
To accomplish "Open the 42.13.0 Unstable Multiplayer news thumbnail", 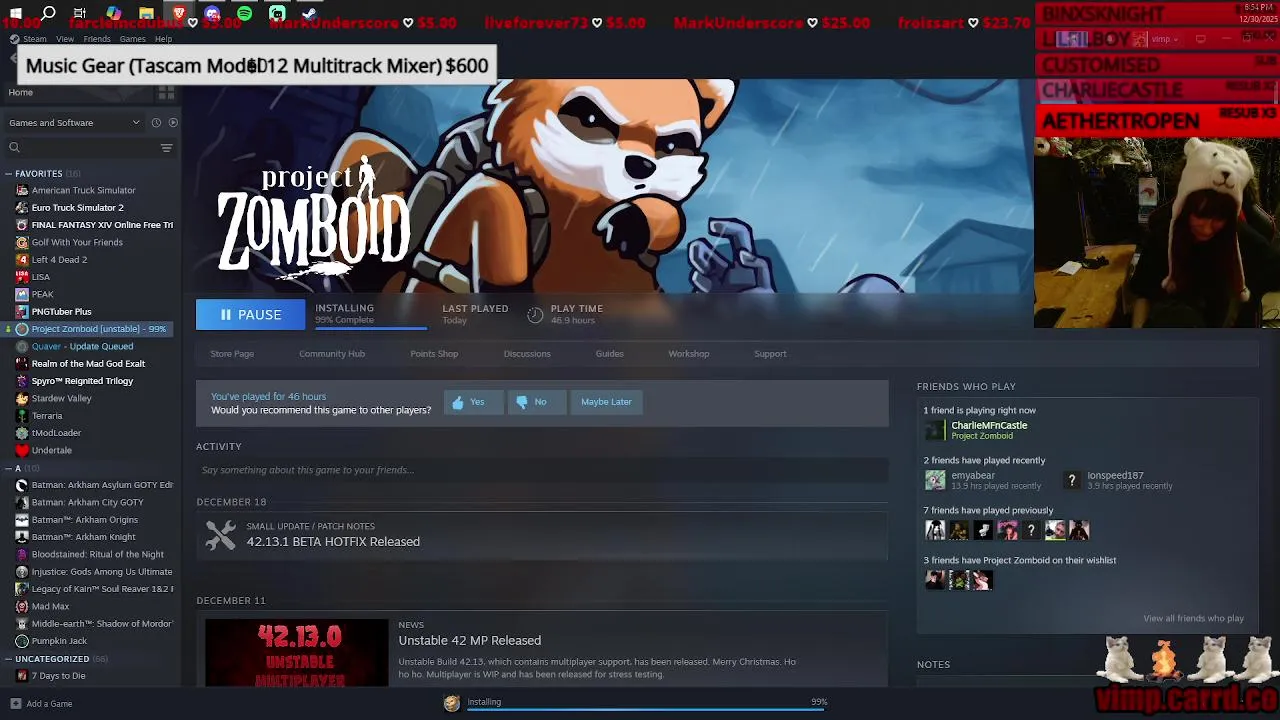I will pyautogui.click(x=296, y=653).
